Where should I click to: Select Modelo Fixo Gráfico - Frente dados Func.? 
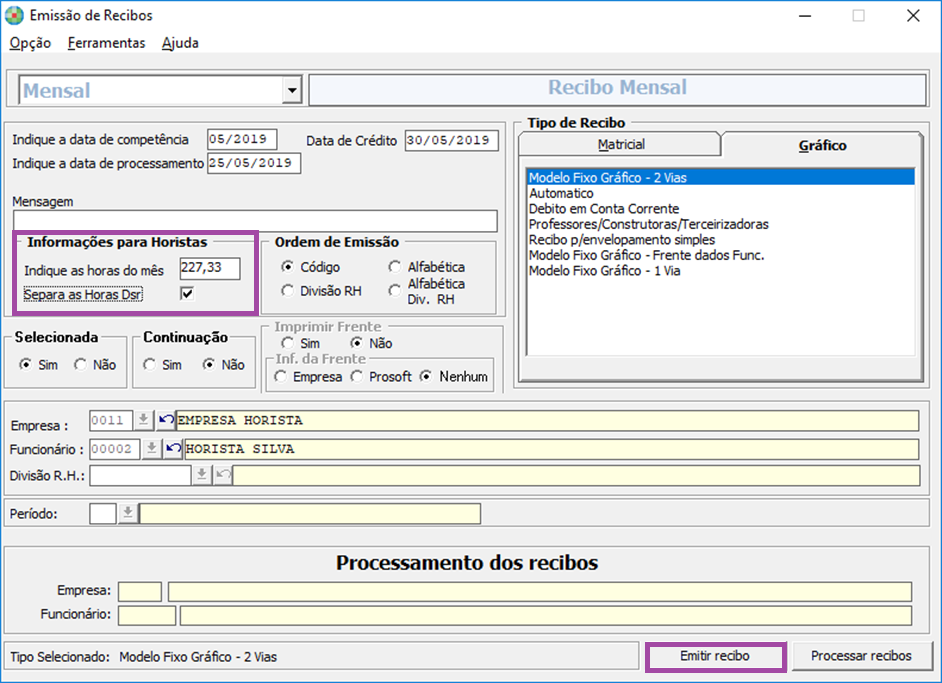720,255
